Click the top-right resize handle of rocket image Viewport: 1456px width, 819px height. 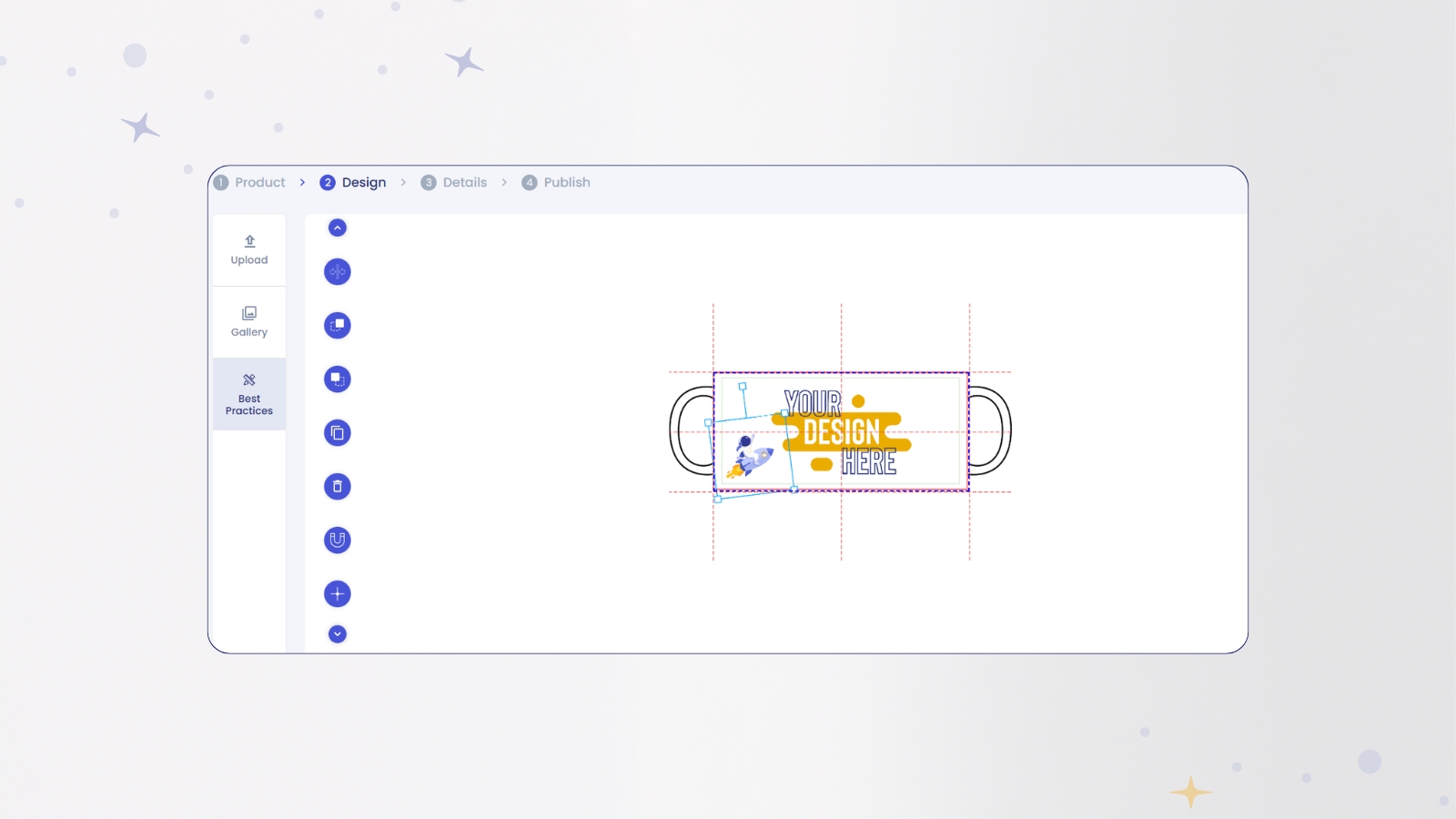coord(785,413)
